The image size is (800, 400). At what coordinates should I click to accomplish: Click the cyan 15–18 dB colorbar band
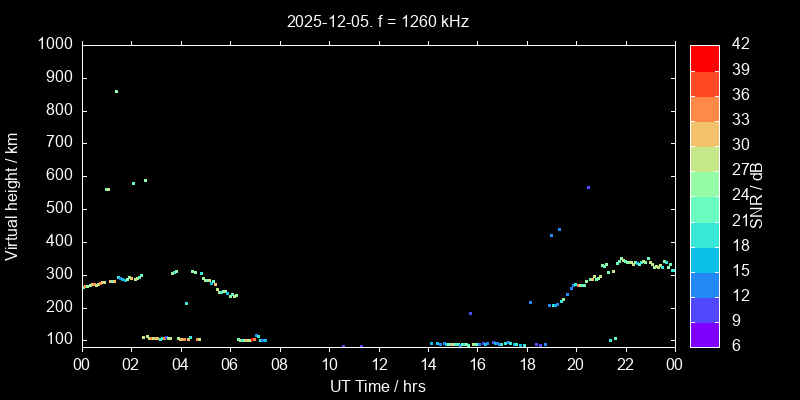pos(704,259)
